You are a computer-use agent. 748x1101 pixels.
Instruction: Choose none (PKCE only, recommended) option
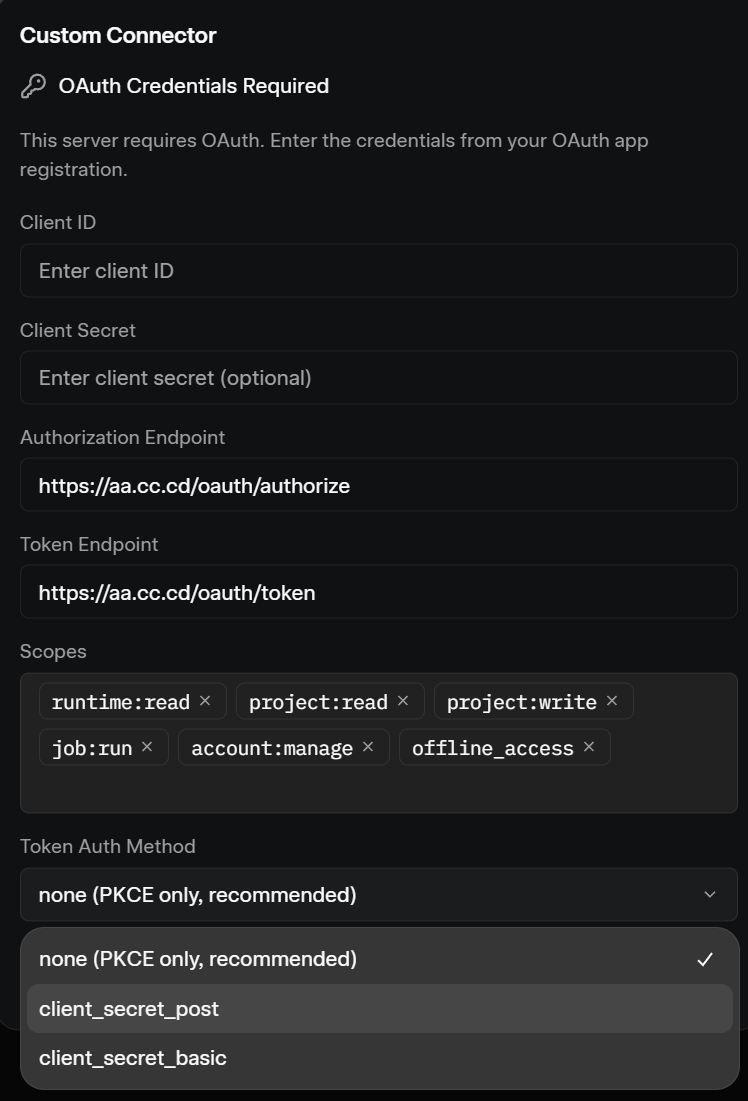tap(379, 959)
